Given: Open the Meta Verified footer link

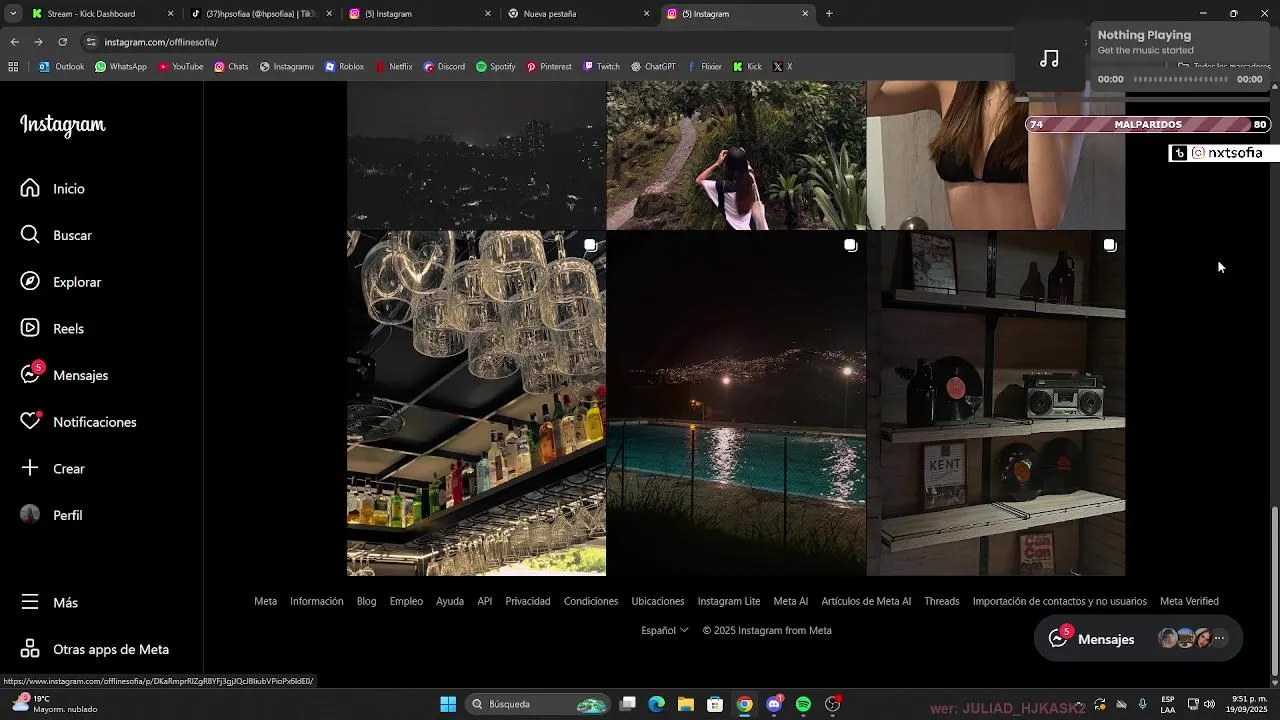Looking at the screenshot, I should 1189,601.
